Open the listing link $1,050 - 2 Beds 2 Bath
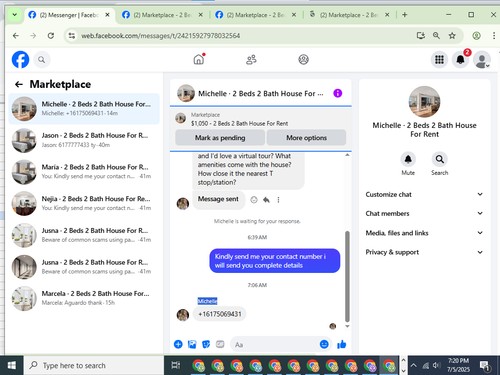The image size is (500, 375). pos(239,123)
